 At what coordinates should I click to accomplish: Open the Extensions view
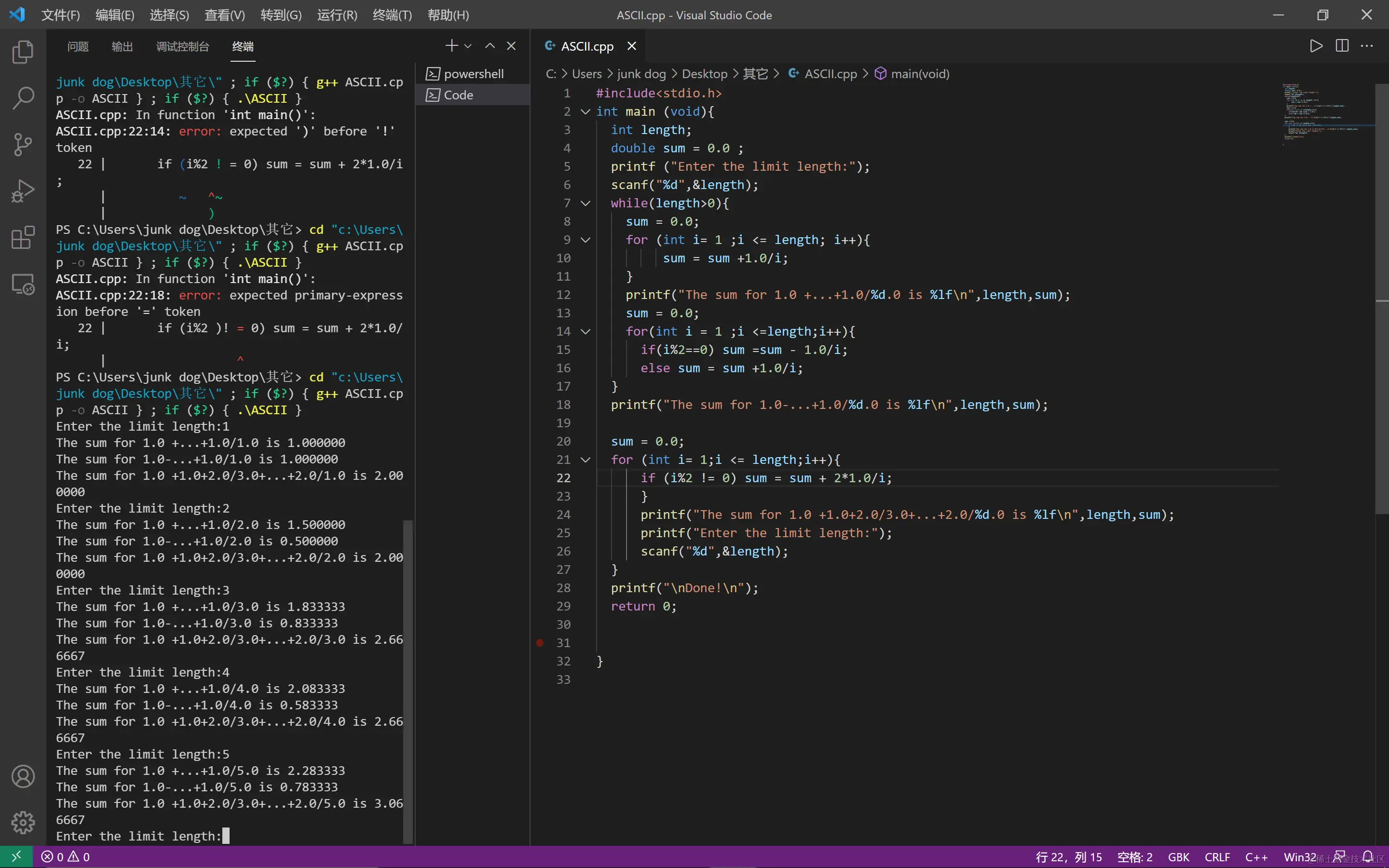coord(23,238)
